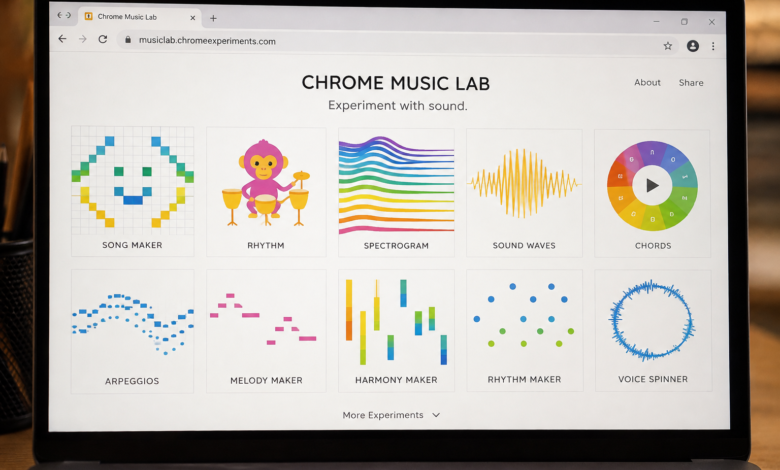The height and width of the screenshot is (470, 780).
Task: Click the browser forward arrow
Action: [x=83, y=39]
